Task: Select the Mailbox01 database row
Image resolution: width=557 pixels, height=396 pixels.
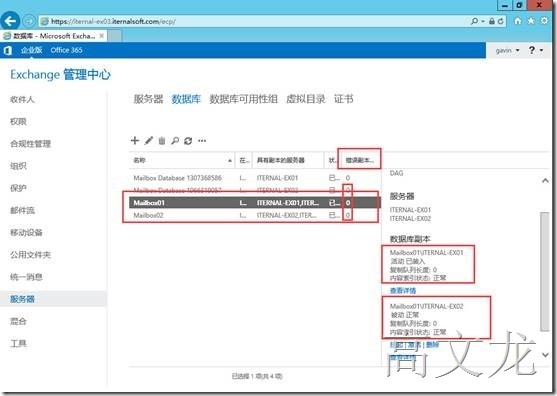Action: [x=254, y=203]
